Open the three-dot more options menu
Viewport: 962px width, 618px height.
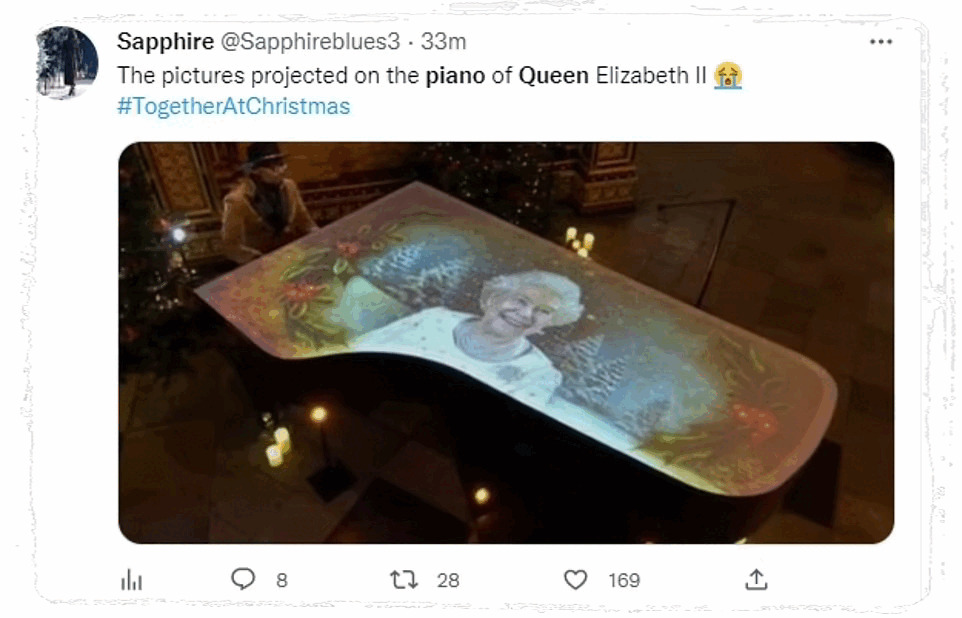pyautogui.click(x=880, y=42)
